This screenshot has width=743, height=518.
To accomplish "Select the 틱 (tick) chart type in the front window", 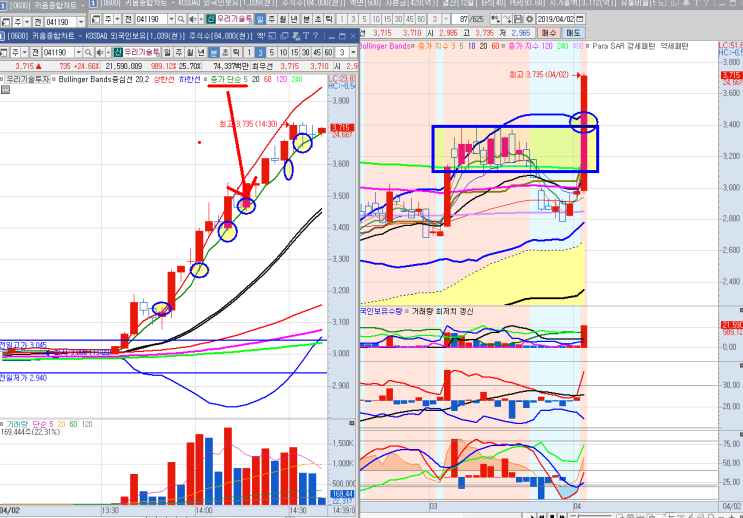I will tap(236, 52).
